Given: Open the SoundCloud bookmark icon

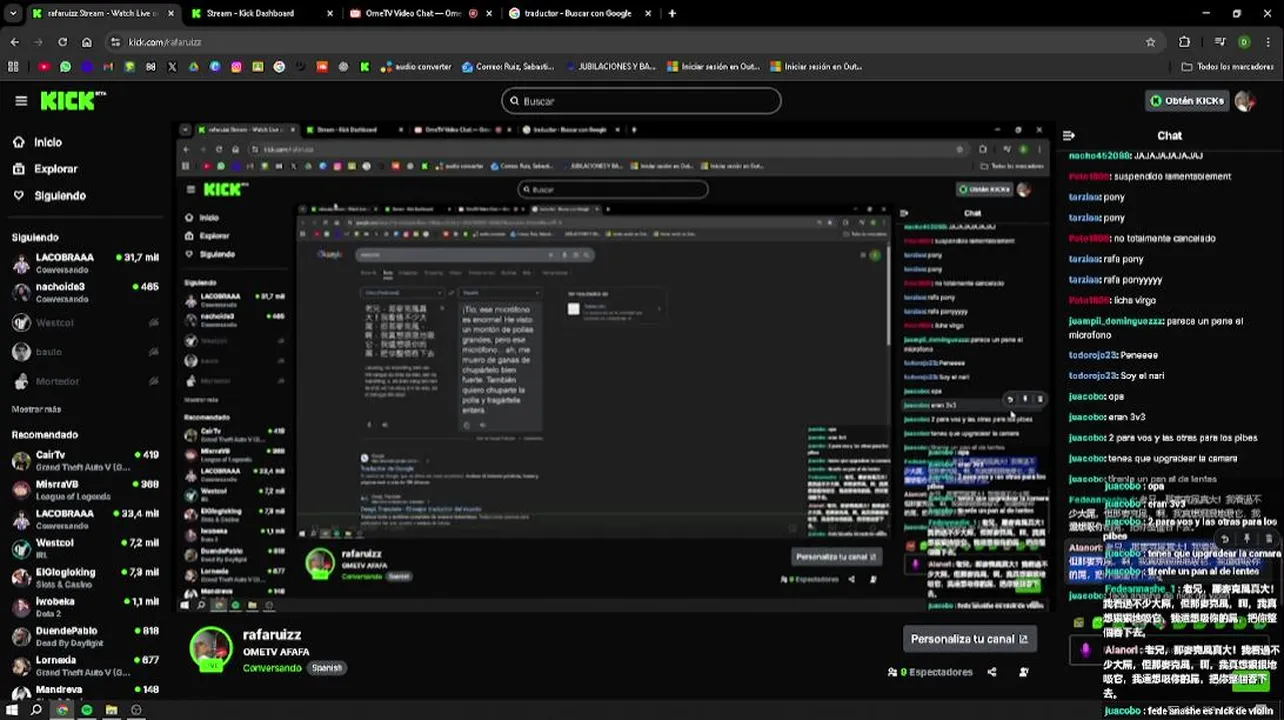Looking at the screenshot, I should point(322,67).
